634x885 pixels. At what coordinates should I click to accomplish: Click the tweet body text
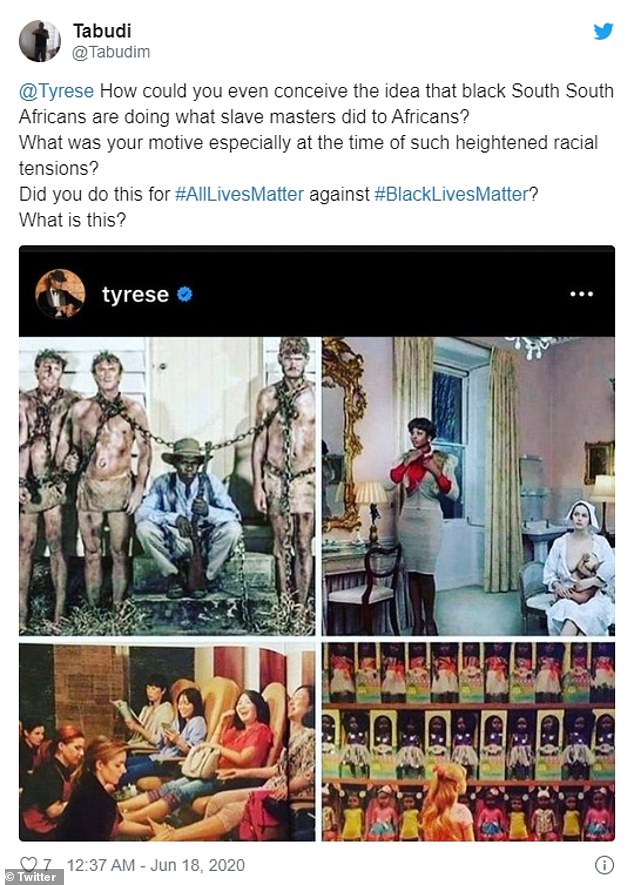pos(316,155)
